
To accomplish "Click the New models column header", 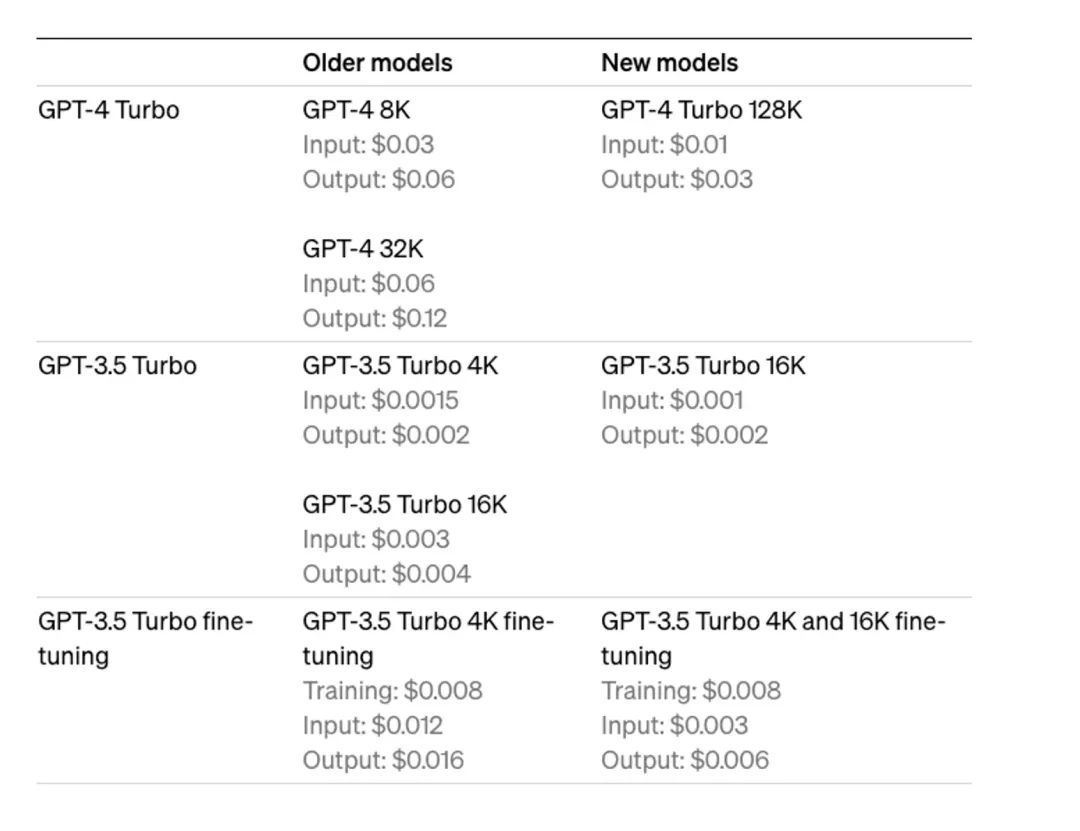I will [x=669, y=63].
